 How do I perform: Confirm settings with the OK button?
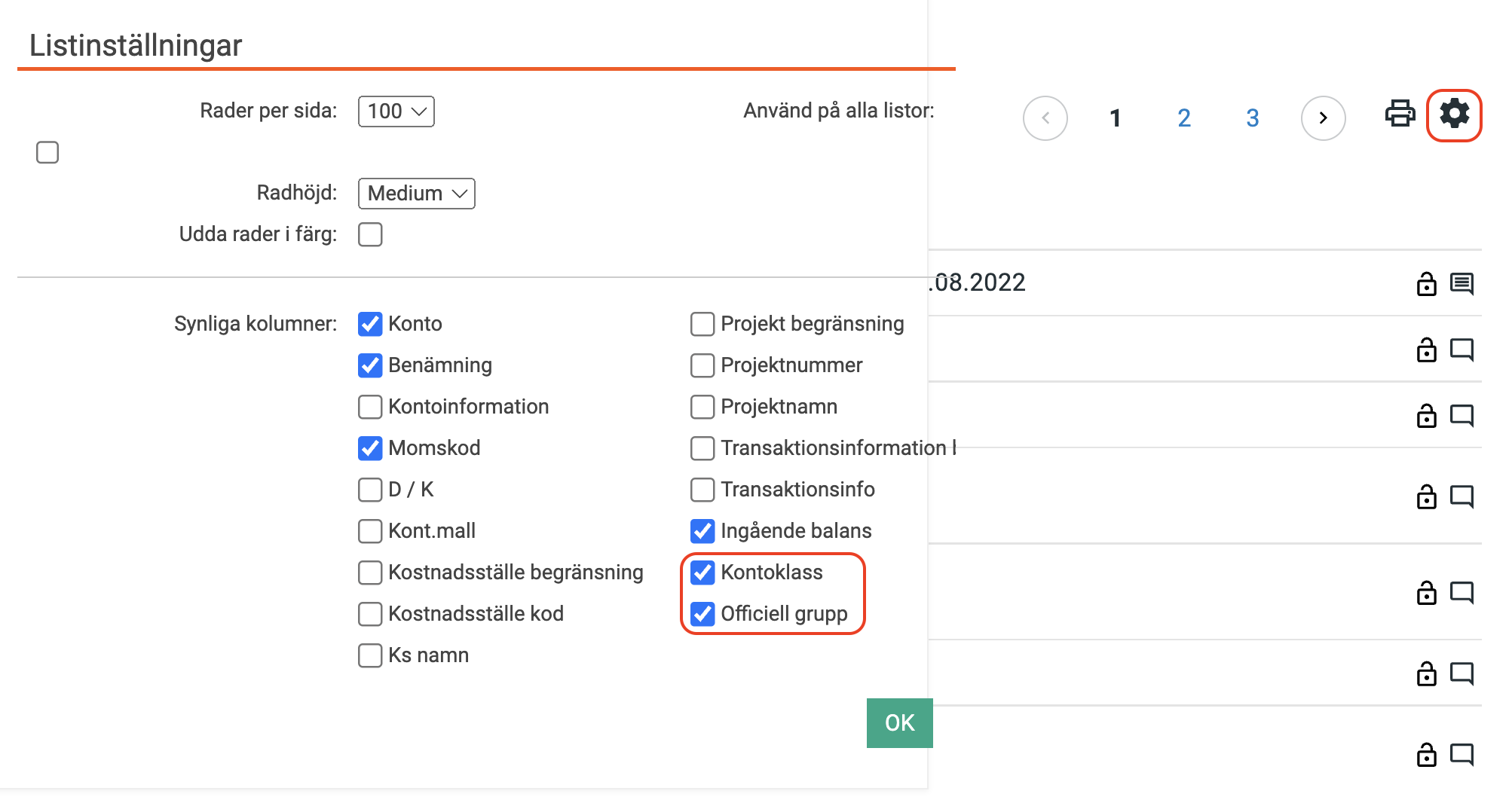tap(899, 723)
